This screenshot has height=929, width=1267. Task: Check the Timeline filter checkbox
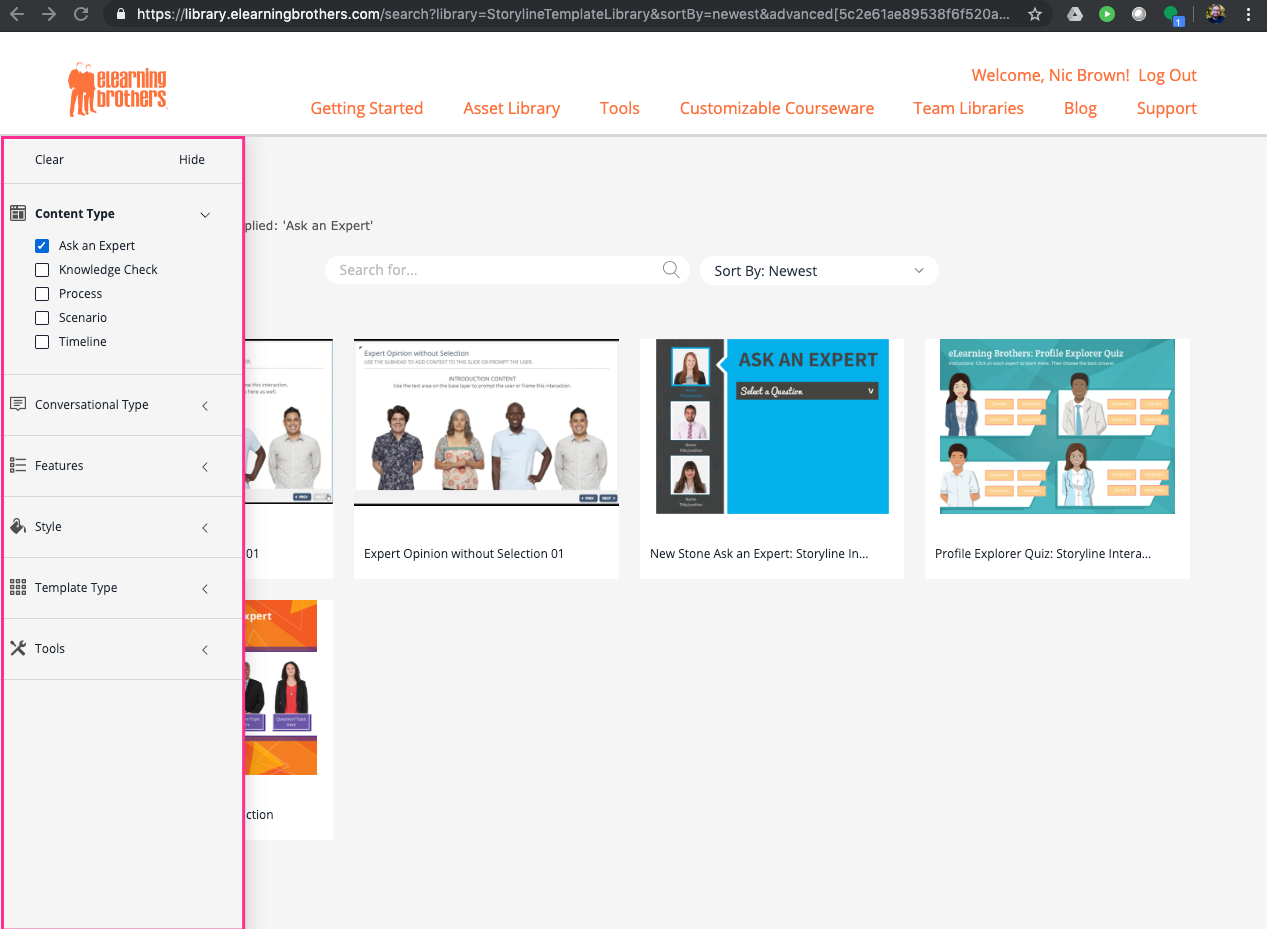tap(42, 342)
